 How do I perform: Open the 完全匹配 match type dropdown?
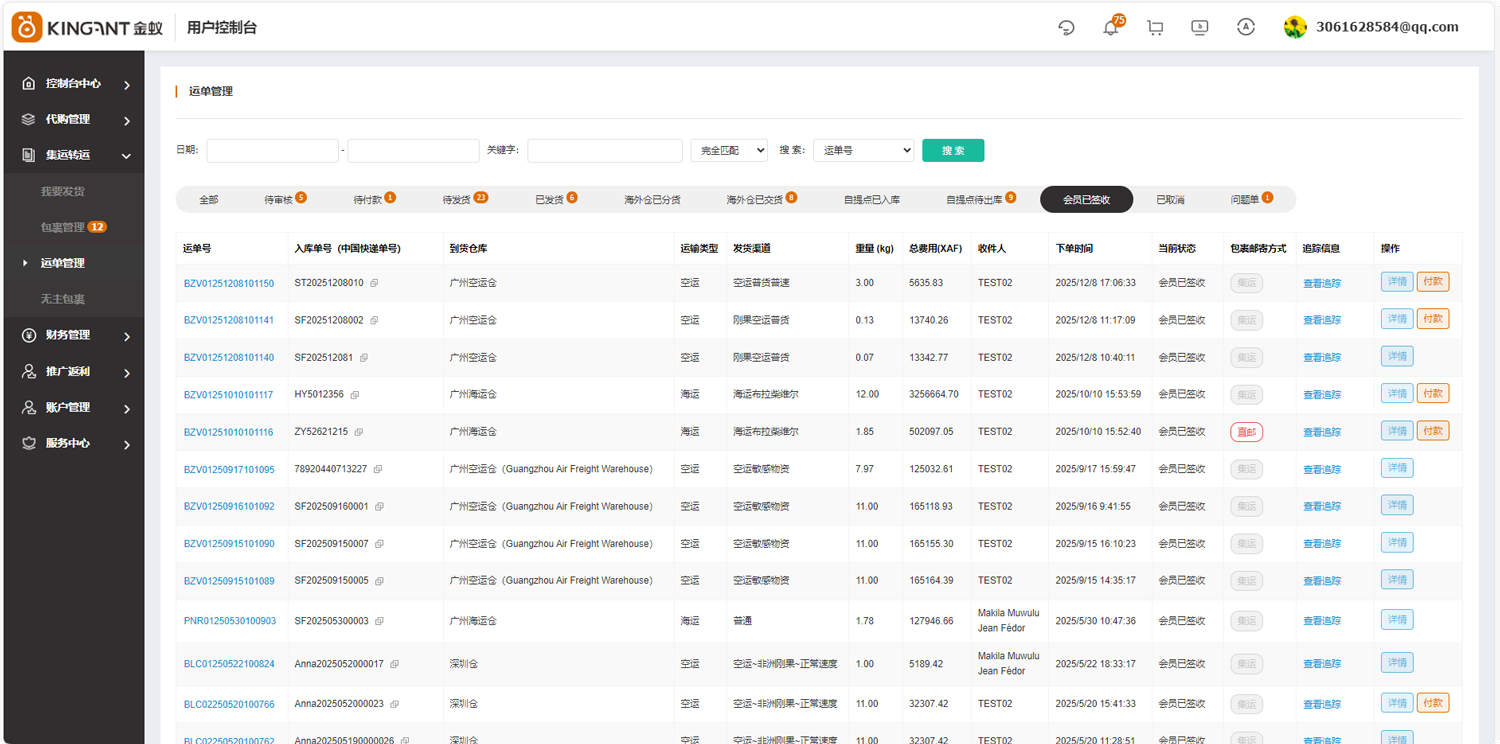(729, 150)
